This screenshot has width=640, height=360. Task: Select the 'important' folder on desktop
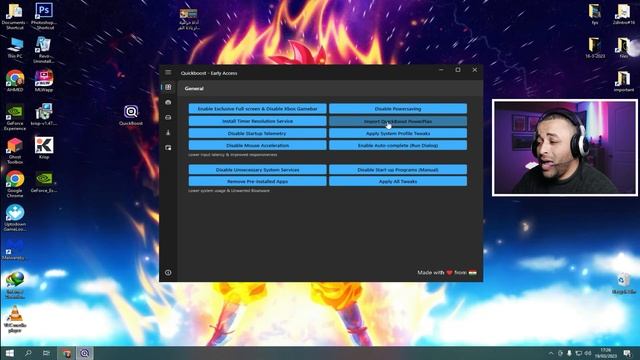tap(624, 81)
